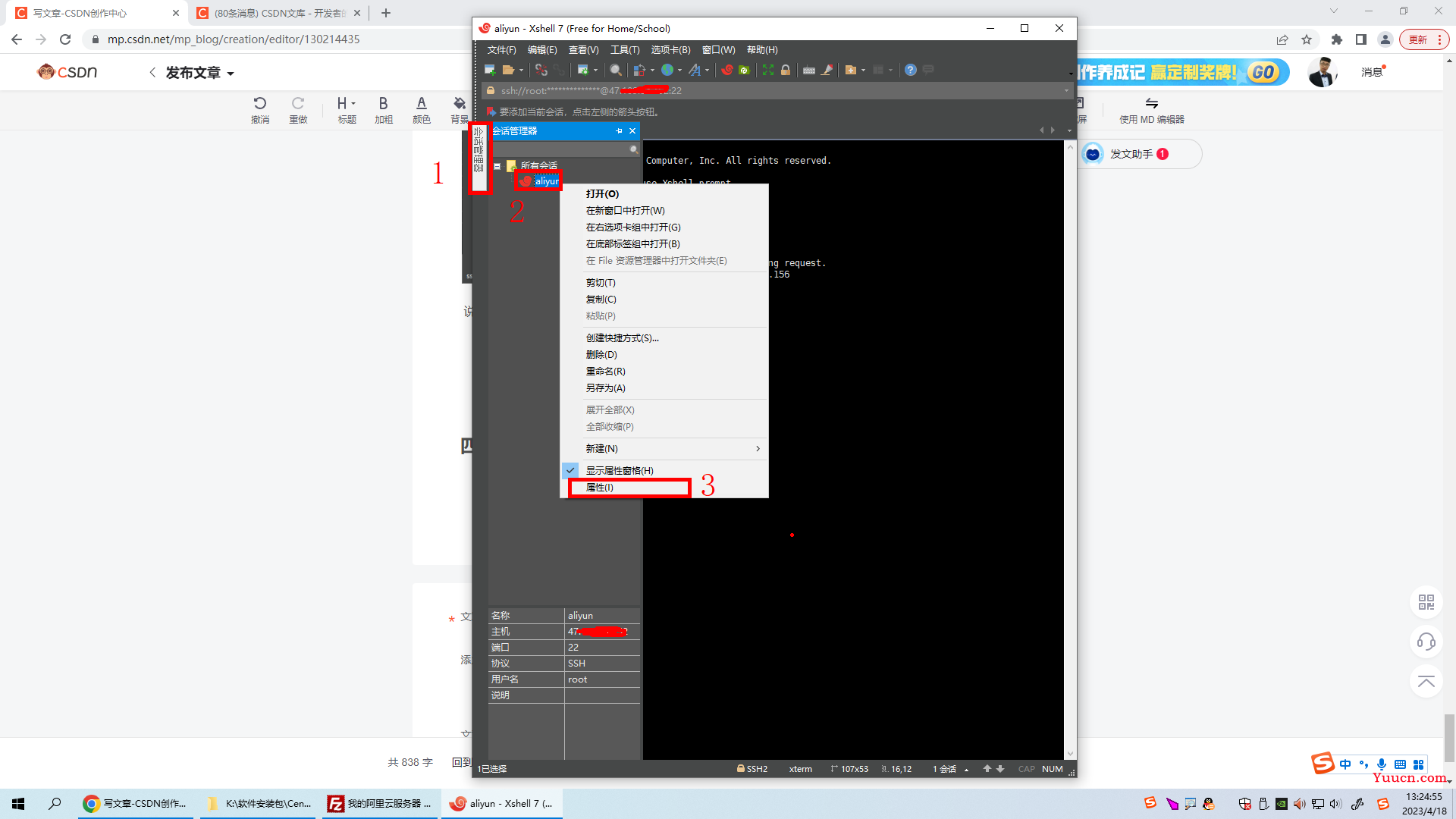The height and width of the screenshot is (819, 1456).
Task: Click the 消息 link in CSDN header
Action: 1373,72
